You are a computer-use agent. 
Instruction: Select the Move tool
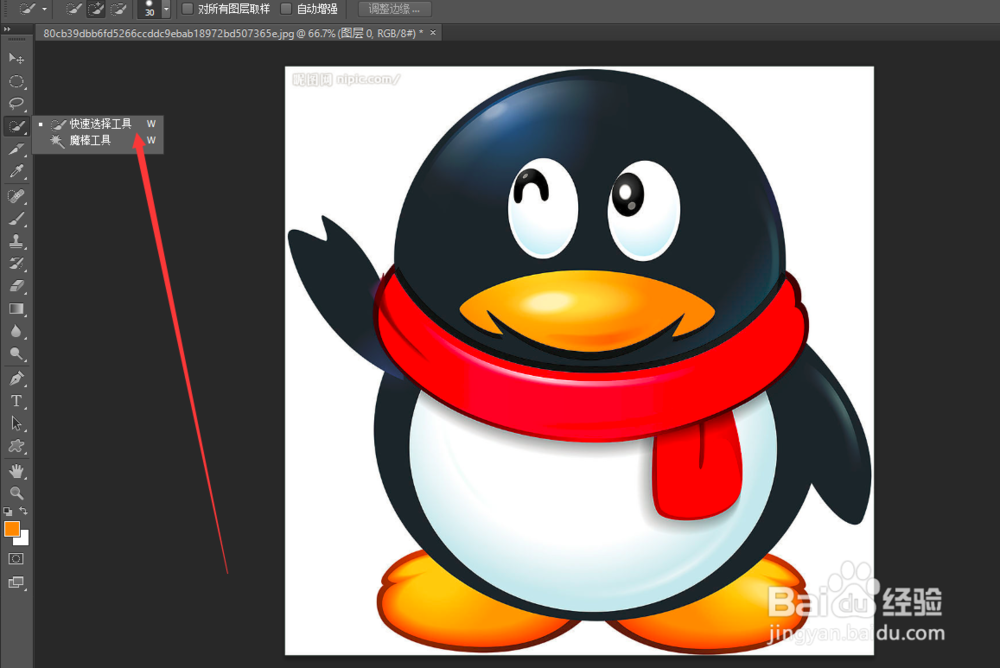pos(16,59)
